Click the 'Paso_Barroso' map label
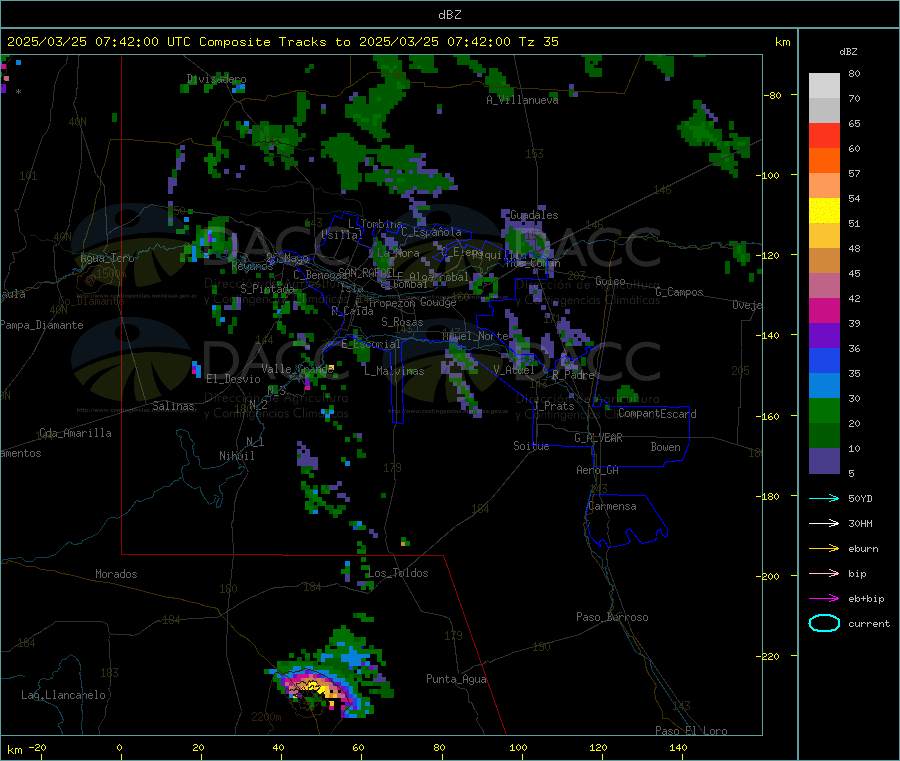 (x=612, y=617)
